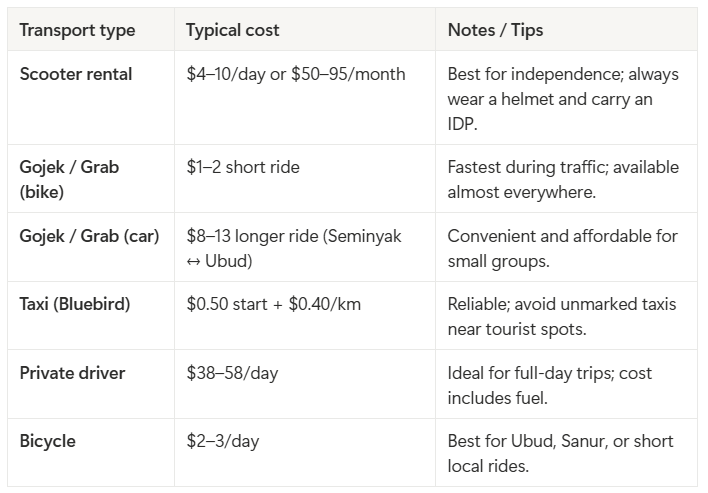This screenshot has height=493, width=708.
Task: Click the $2–3/day bicycle cost
Action: 223,441
